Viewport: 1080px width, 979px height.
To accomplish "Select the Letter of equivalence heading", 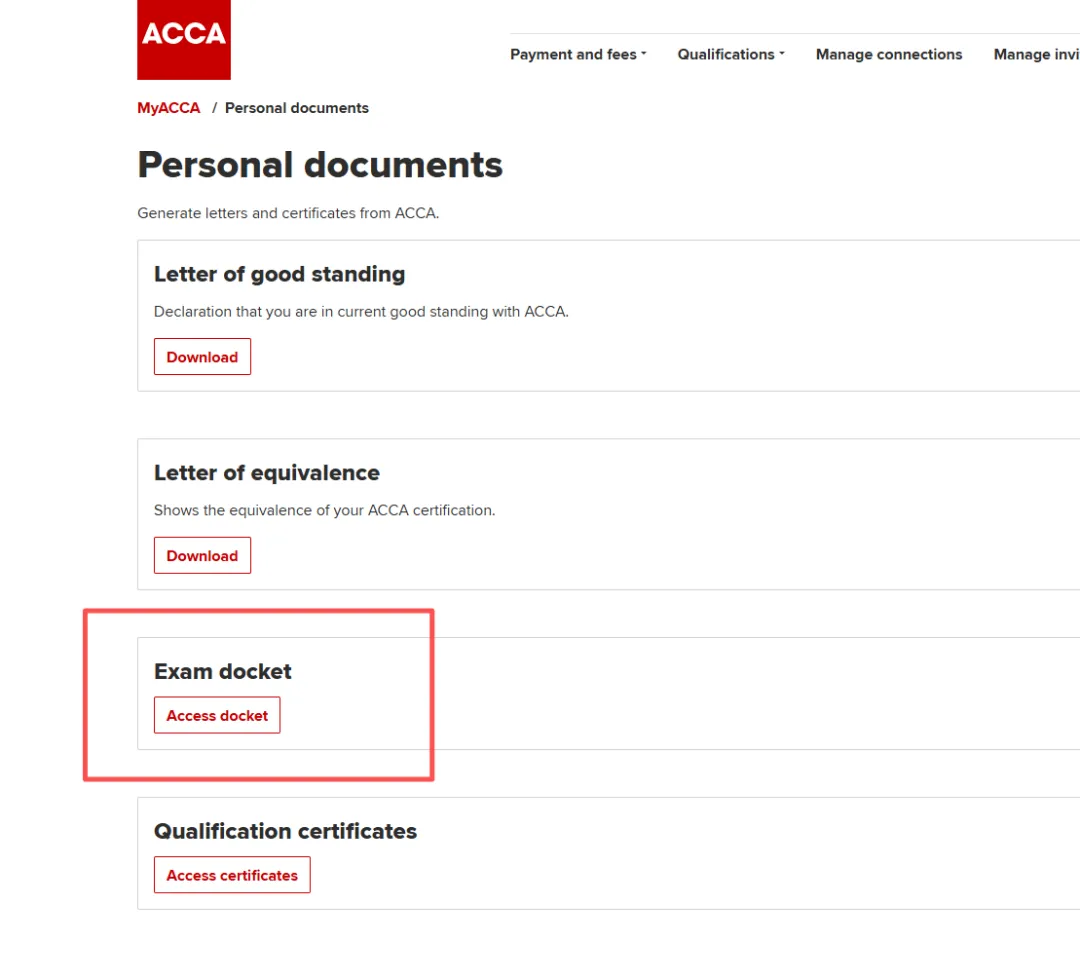I will (267, 473).
